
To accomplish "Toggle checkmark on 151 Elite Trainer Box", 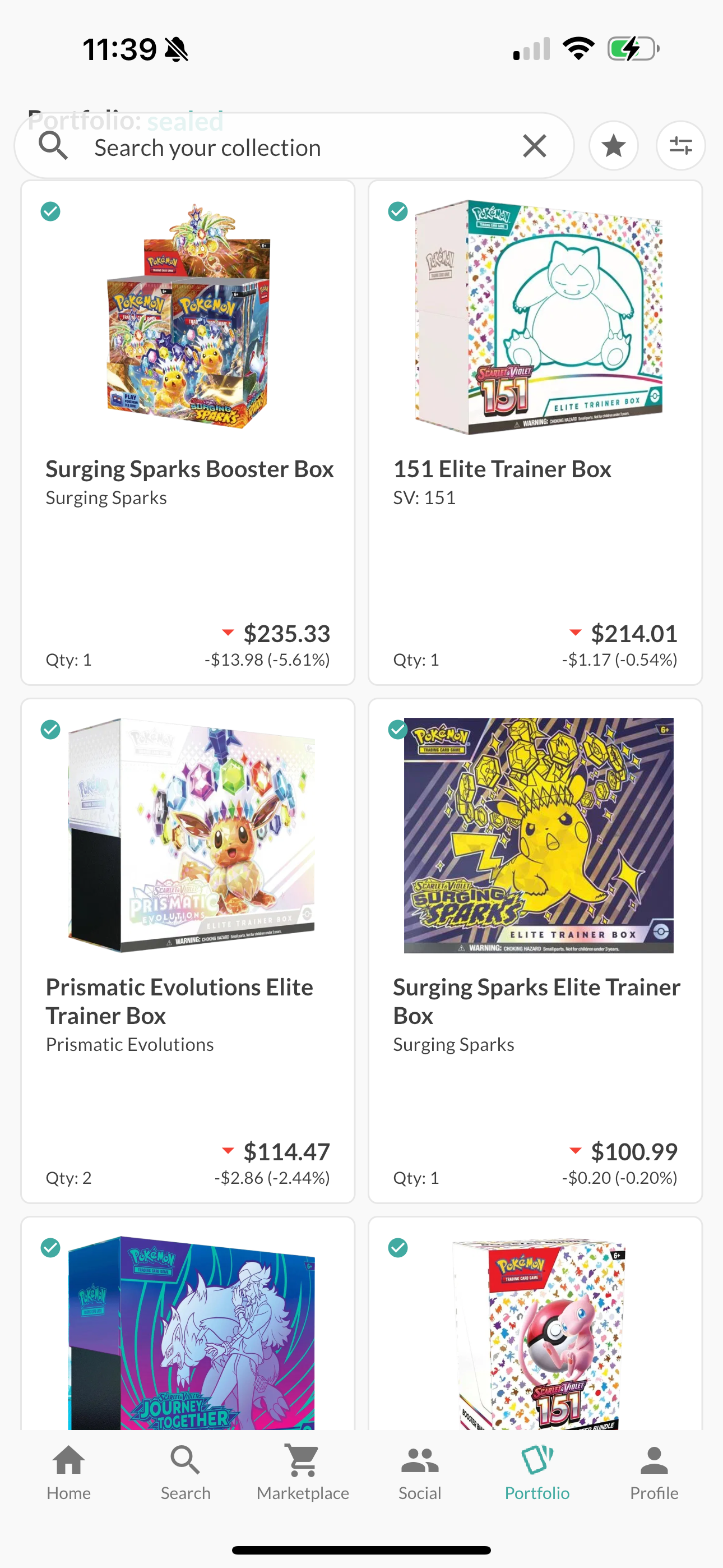I will [398, 211].
